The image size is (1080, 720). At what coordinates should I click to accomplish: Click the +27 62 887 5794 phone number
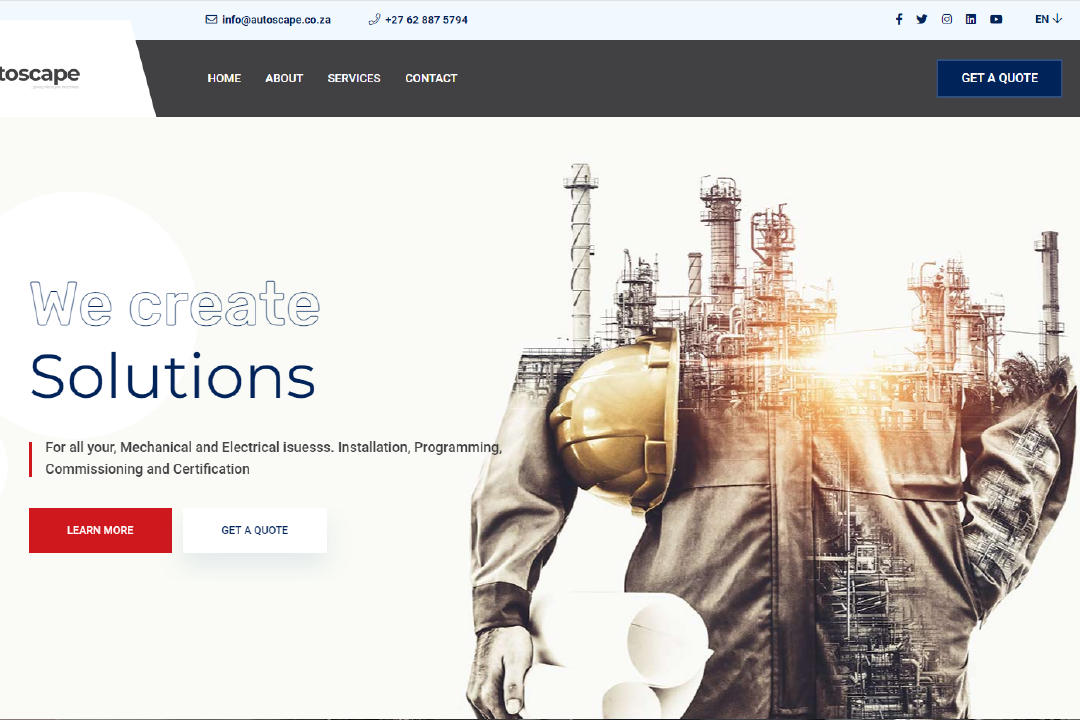426,19
